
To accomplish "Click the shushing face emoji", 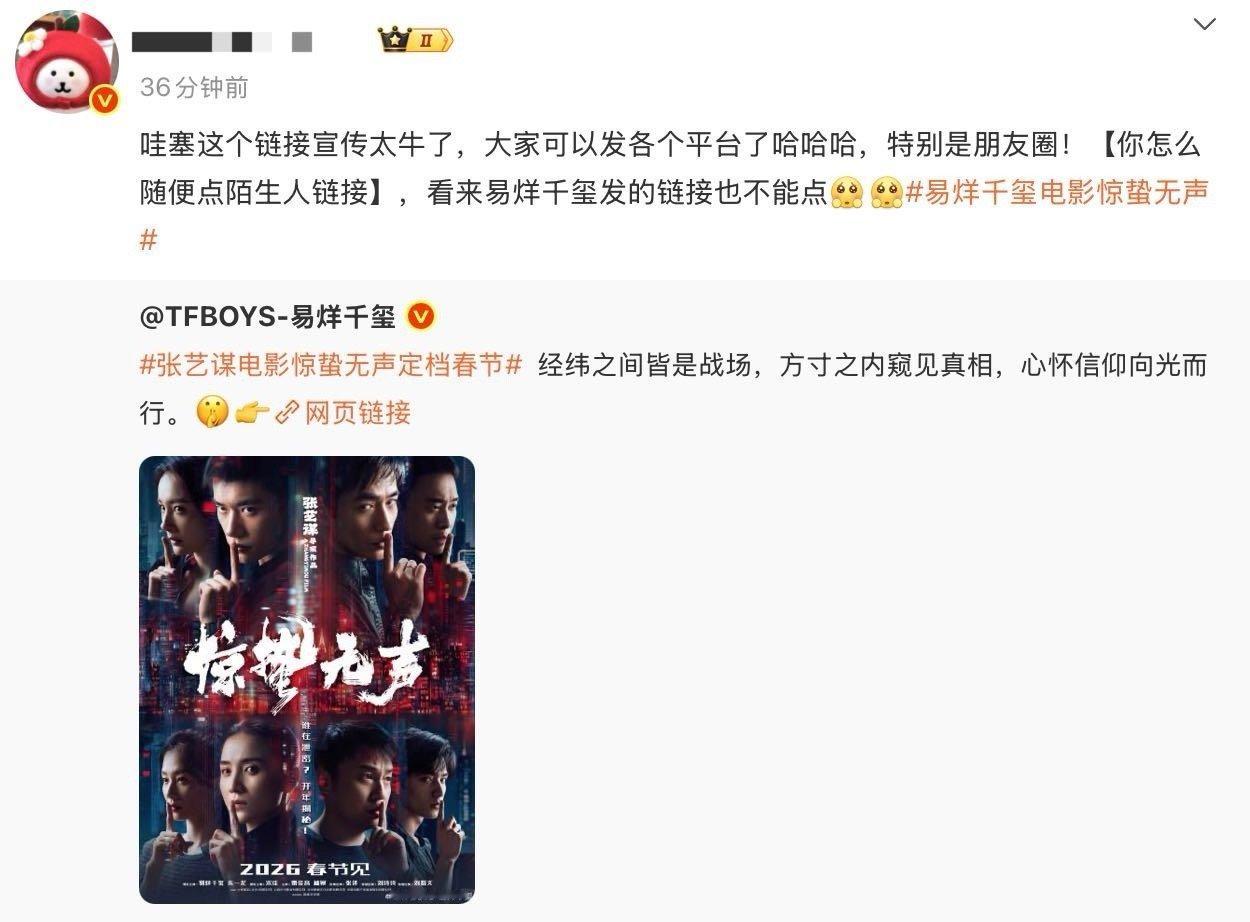I will (212, 412).
